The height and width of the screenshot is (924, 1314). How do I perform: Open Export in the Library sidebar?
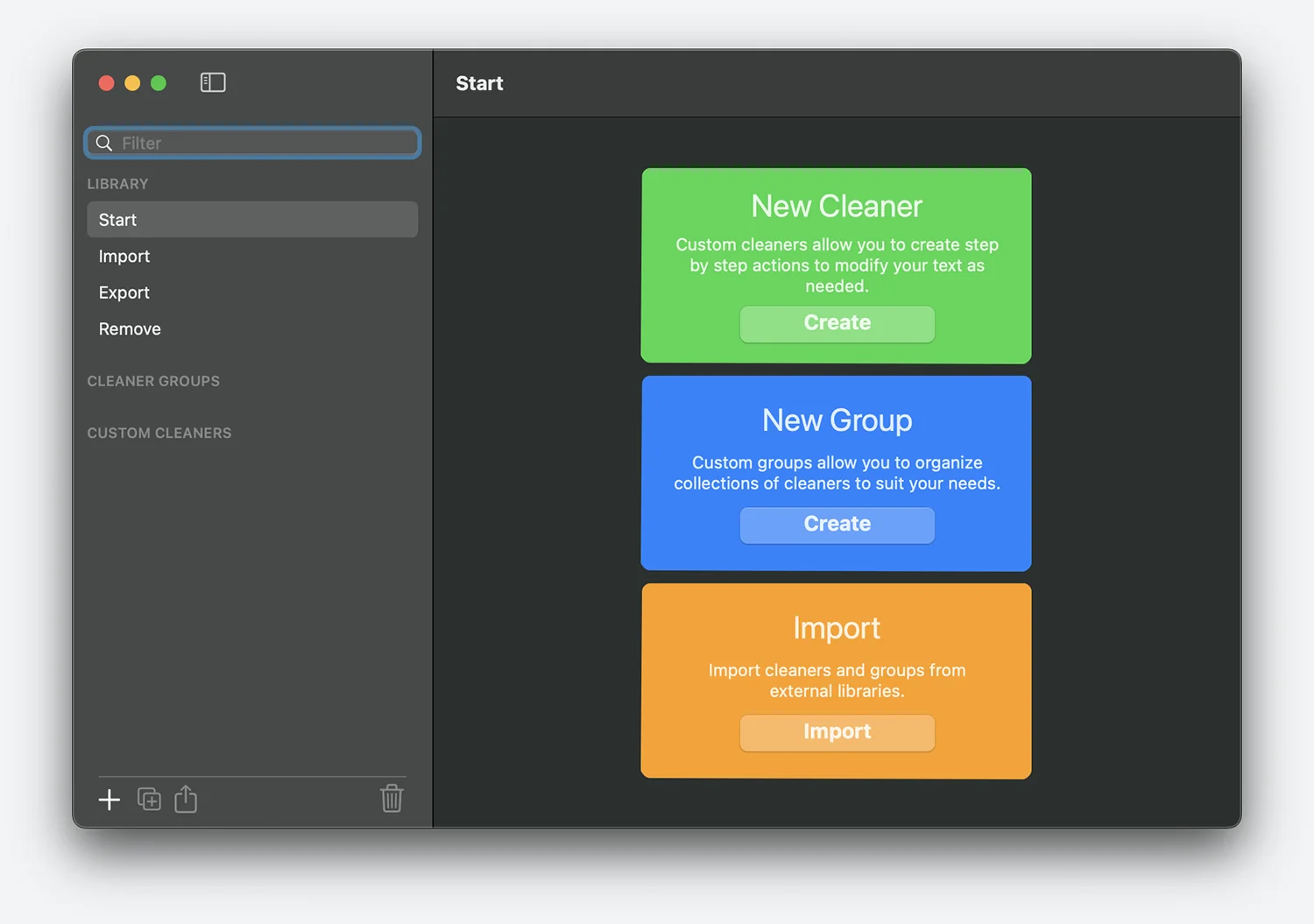click(x=124, y=293)
